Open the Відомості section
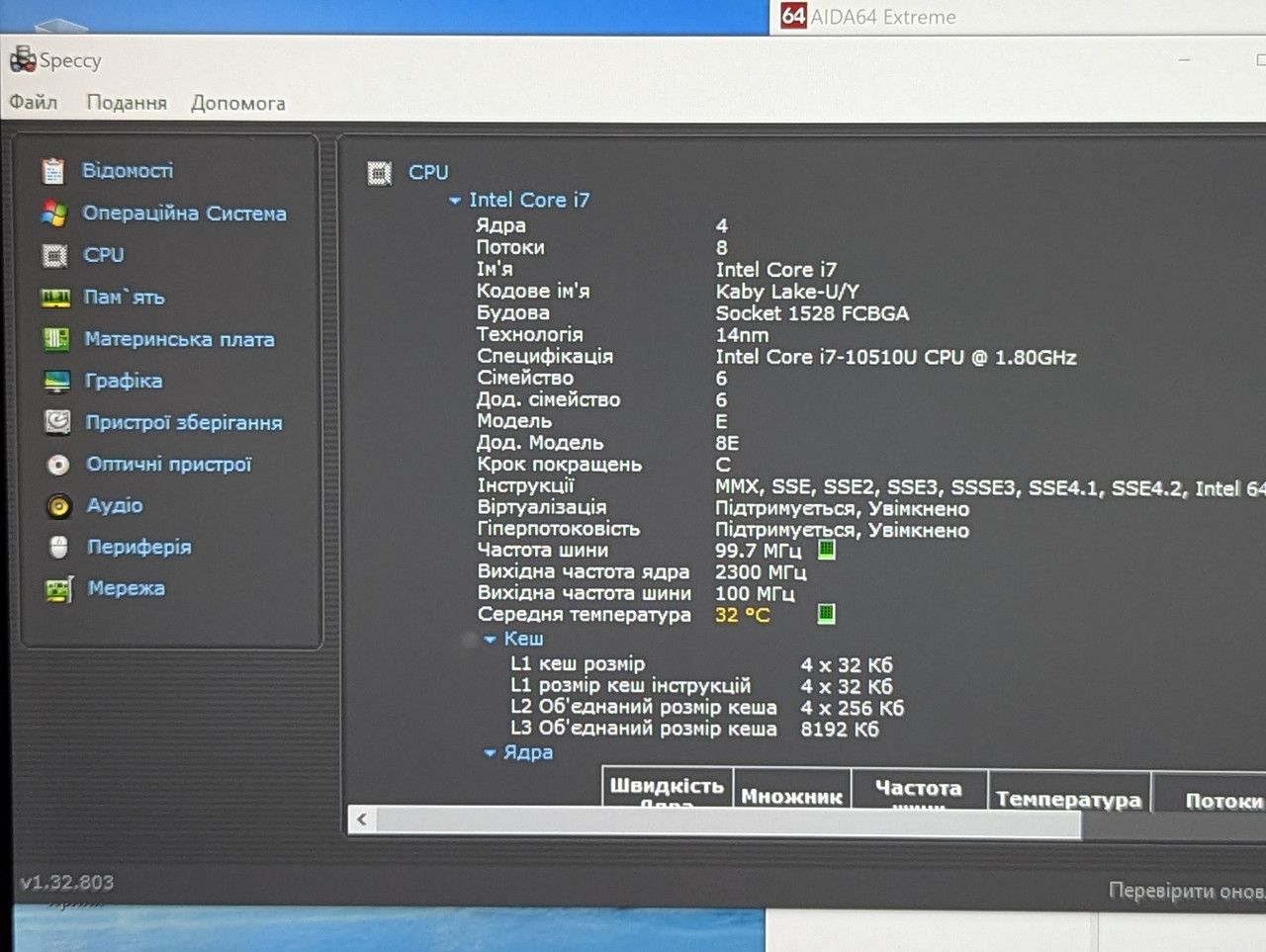Image resolution: width=1266 pixels, height=952 pixels. click(128, 170)
